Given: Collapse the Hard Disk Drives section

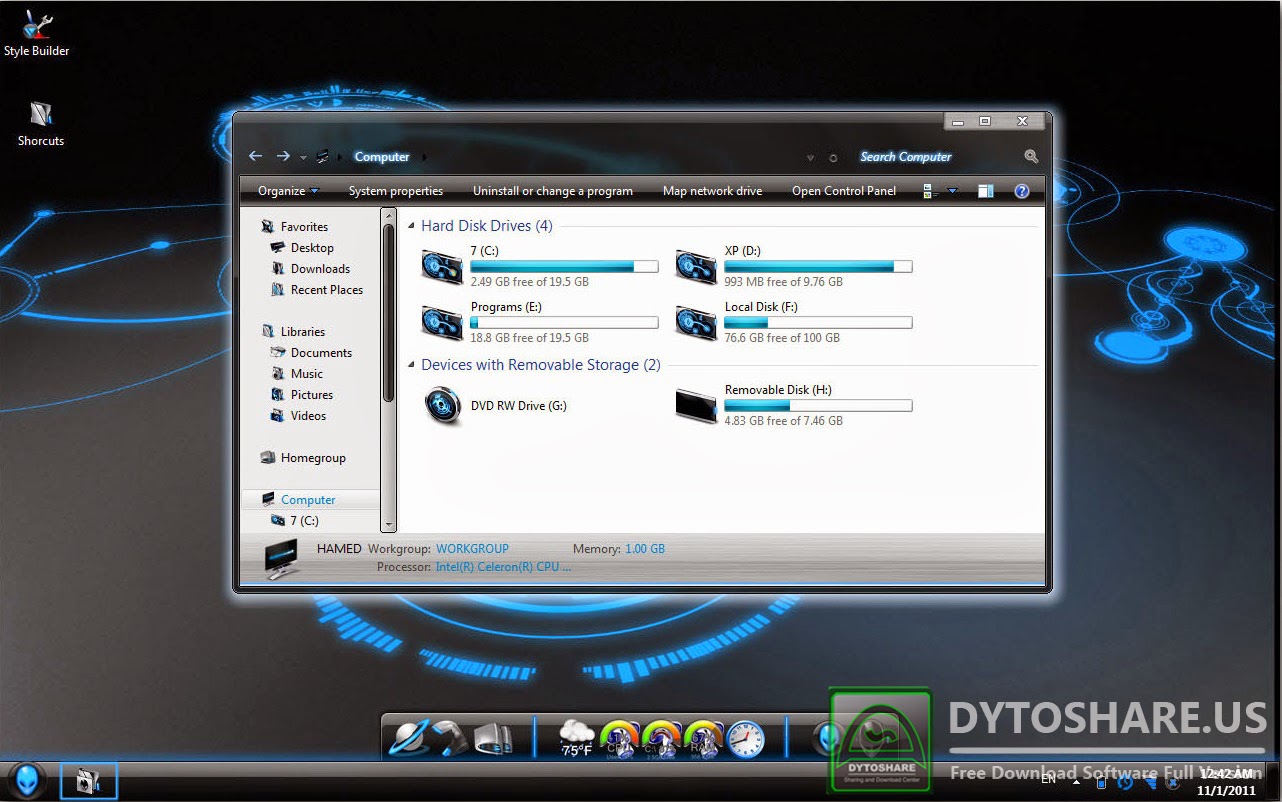Looking at the screenshot, I should tap(412, 226).
